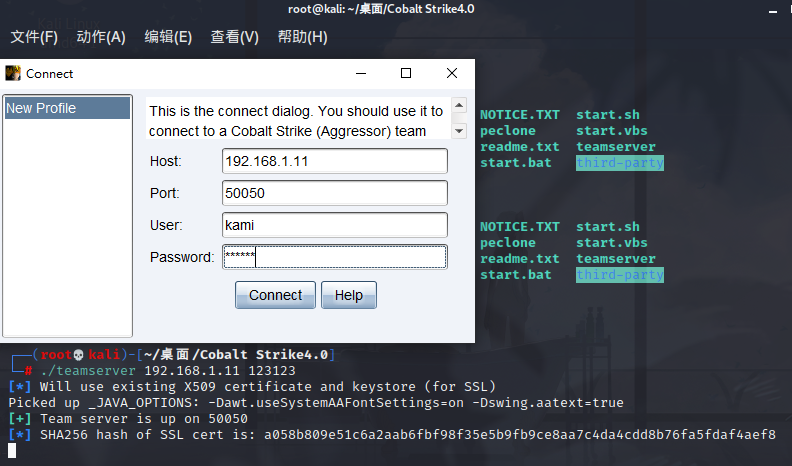The width and height of the screenshot is (792, 466).
Task: Focus the Host input field
Action: click(x=334, y=161)
